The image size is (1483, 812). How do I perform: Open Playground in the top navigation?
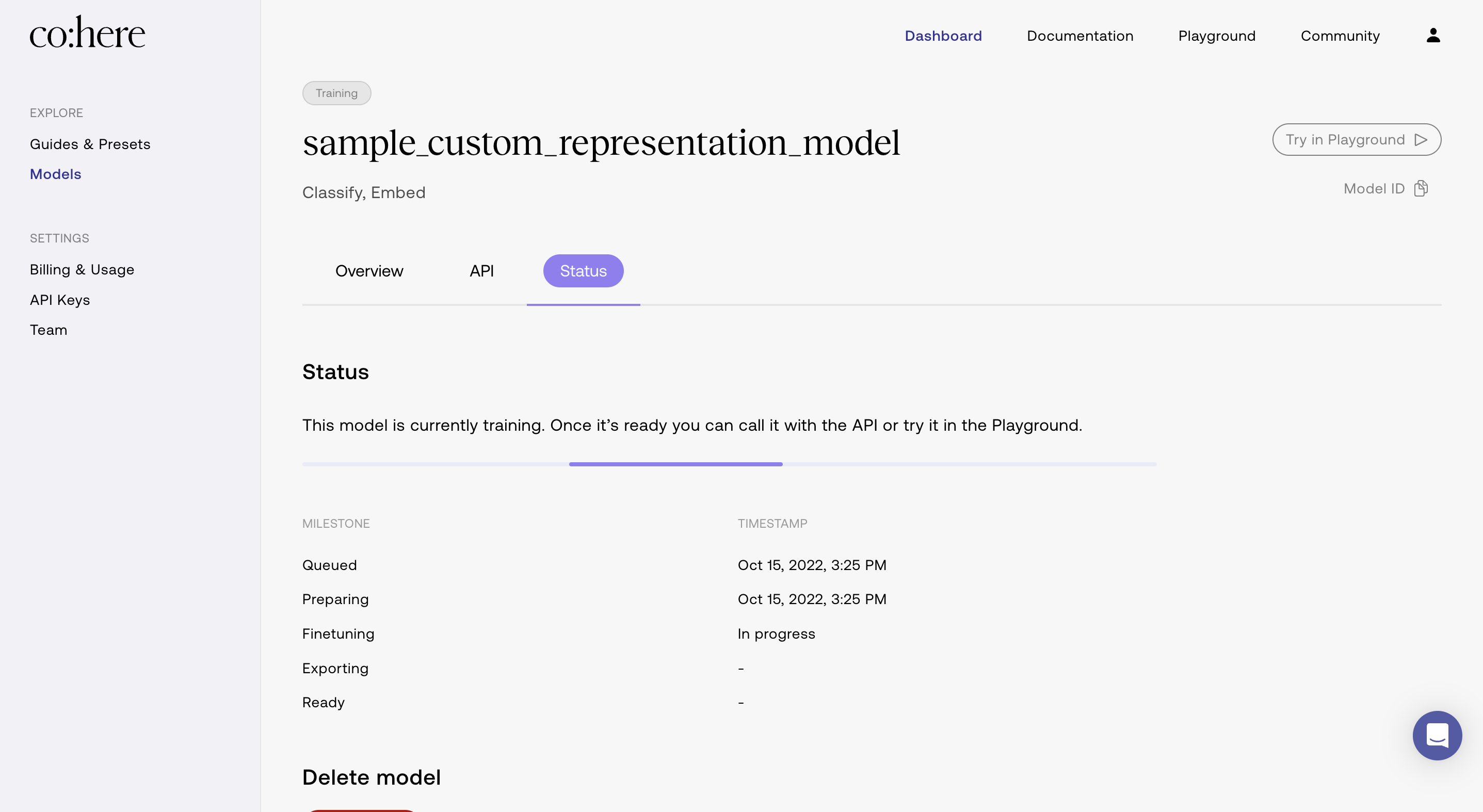tap(1216, 36)
